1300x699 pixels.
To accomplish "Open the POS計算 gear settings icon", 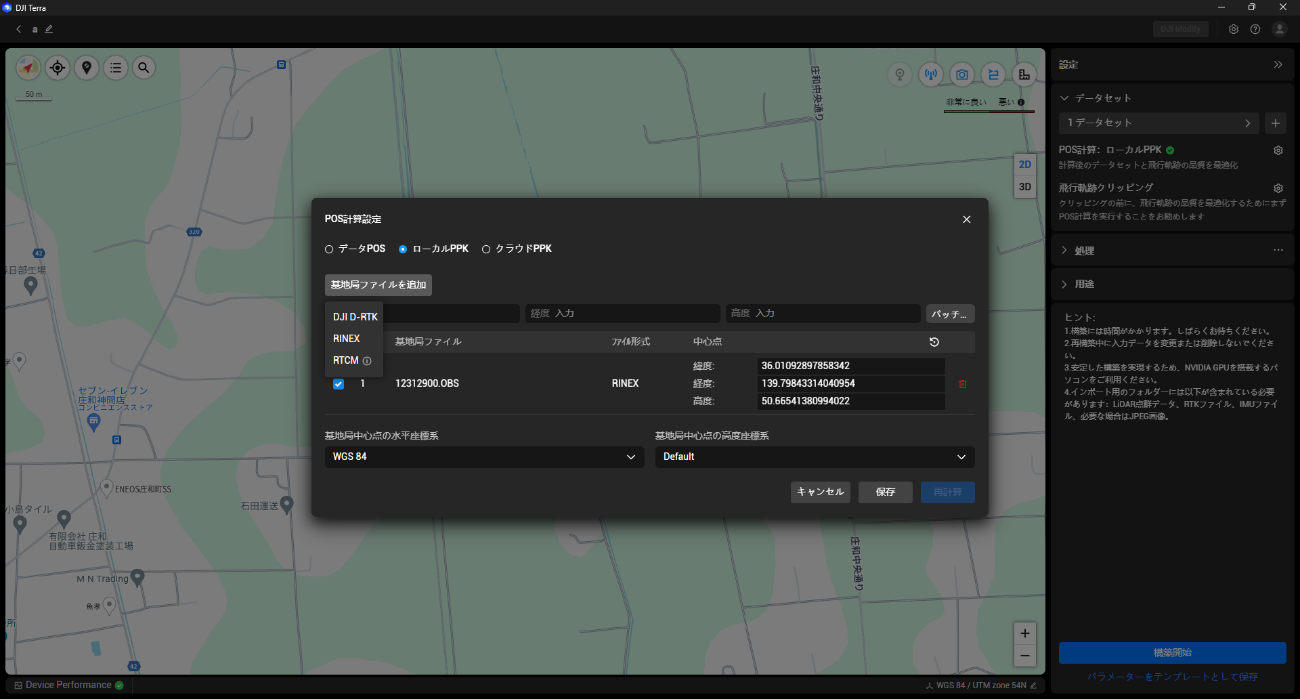I will pyautogui.click(x=1277, y=150).
